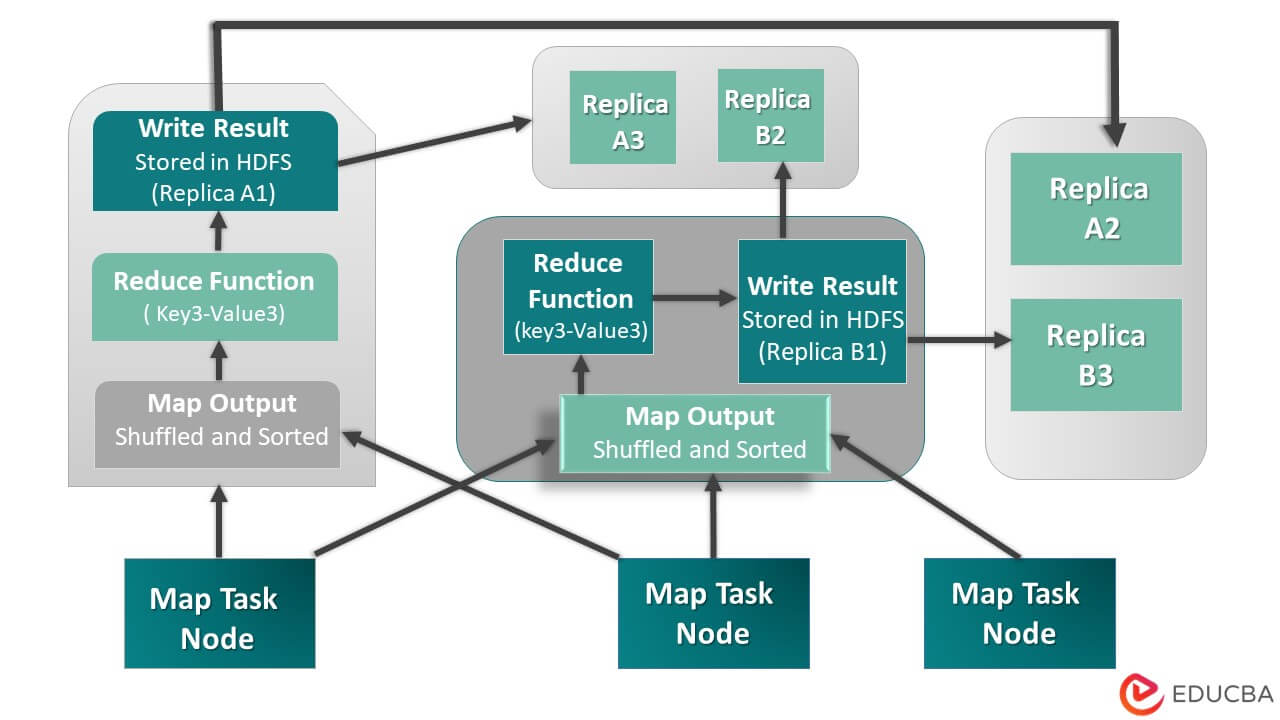The height and width of the screenshot is (720, 1280).
Task: Select the right Map Task Node box
Action: click(x=1019, y=613)
